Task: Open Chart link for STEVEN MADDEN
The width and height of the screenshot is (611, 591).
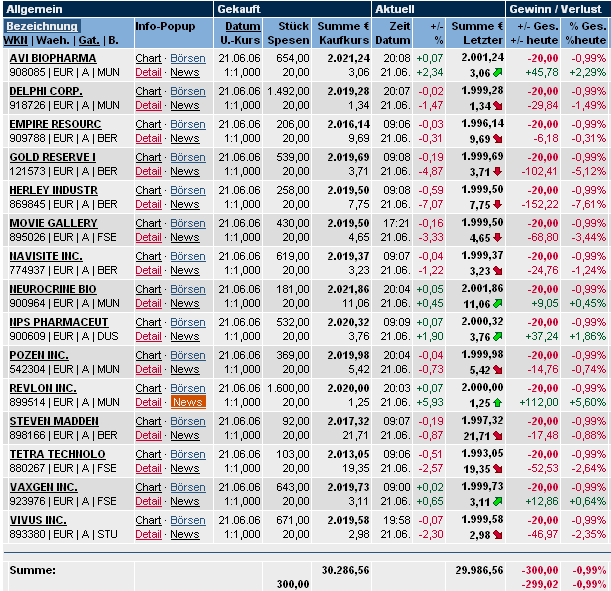Action: click(148, 422)
